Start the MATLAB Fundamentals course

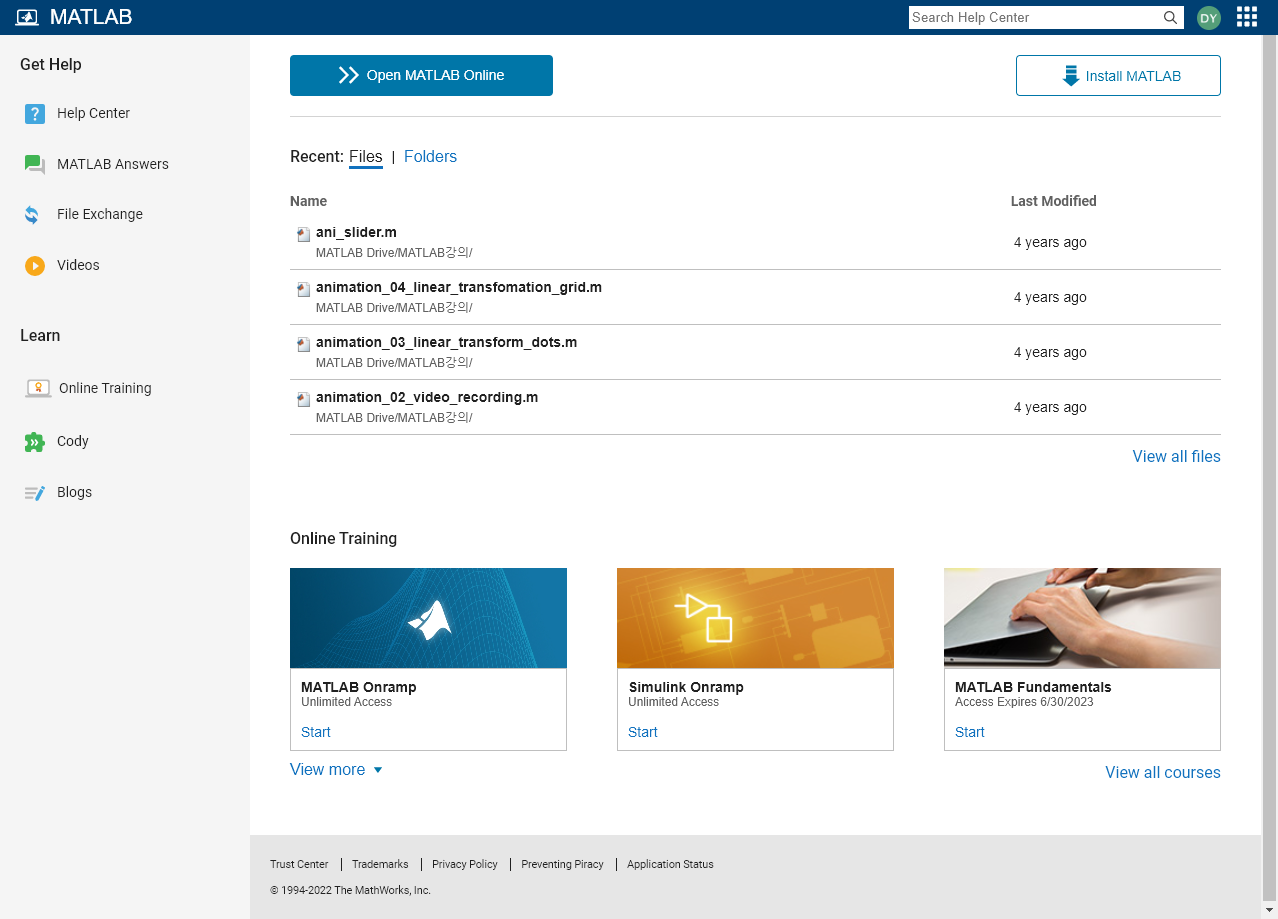click(x=970, y=733)
